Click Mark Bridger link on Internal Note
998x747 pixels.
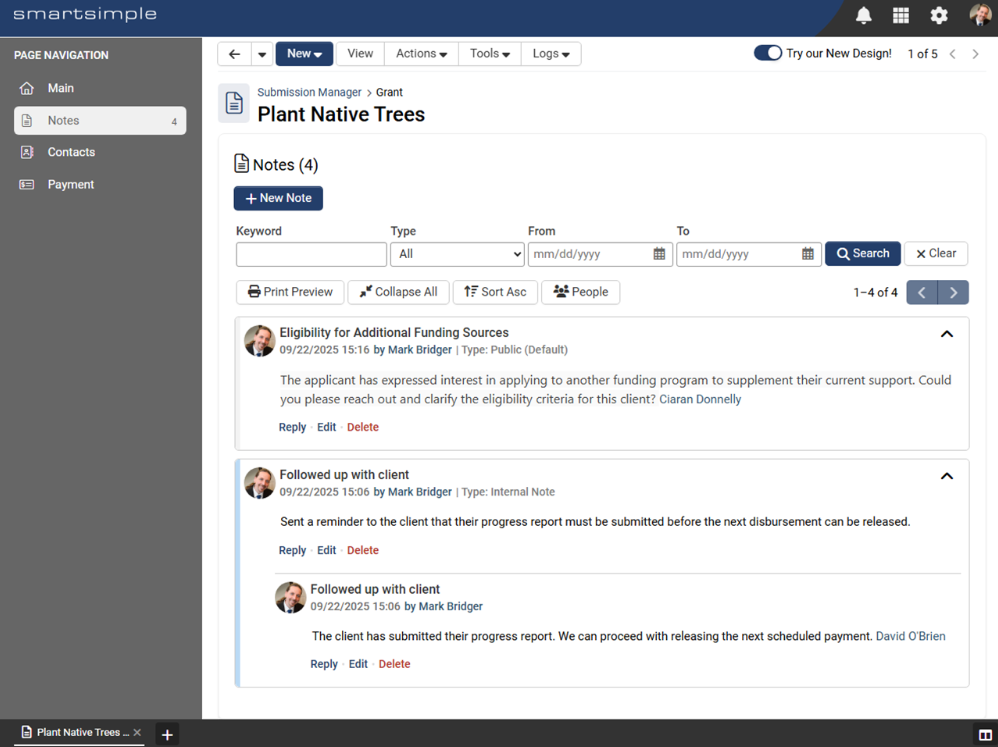click(x=420, y=492)
